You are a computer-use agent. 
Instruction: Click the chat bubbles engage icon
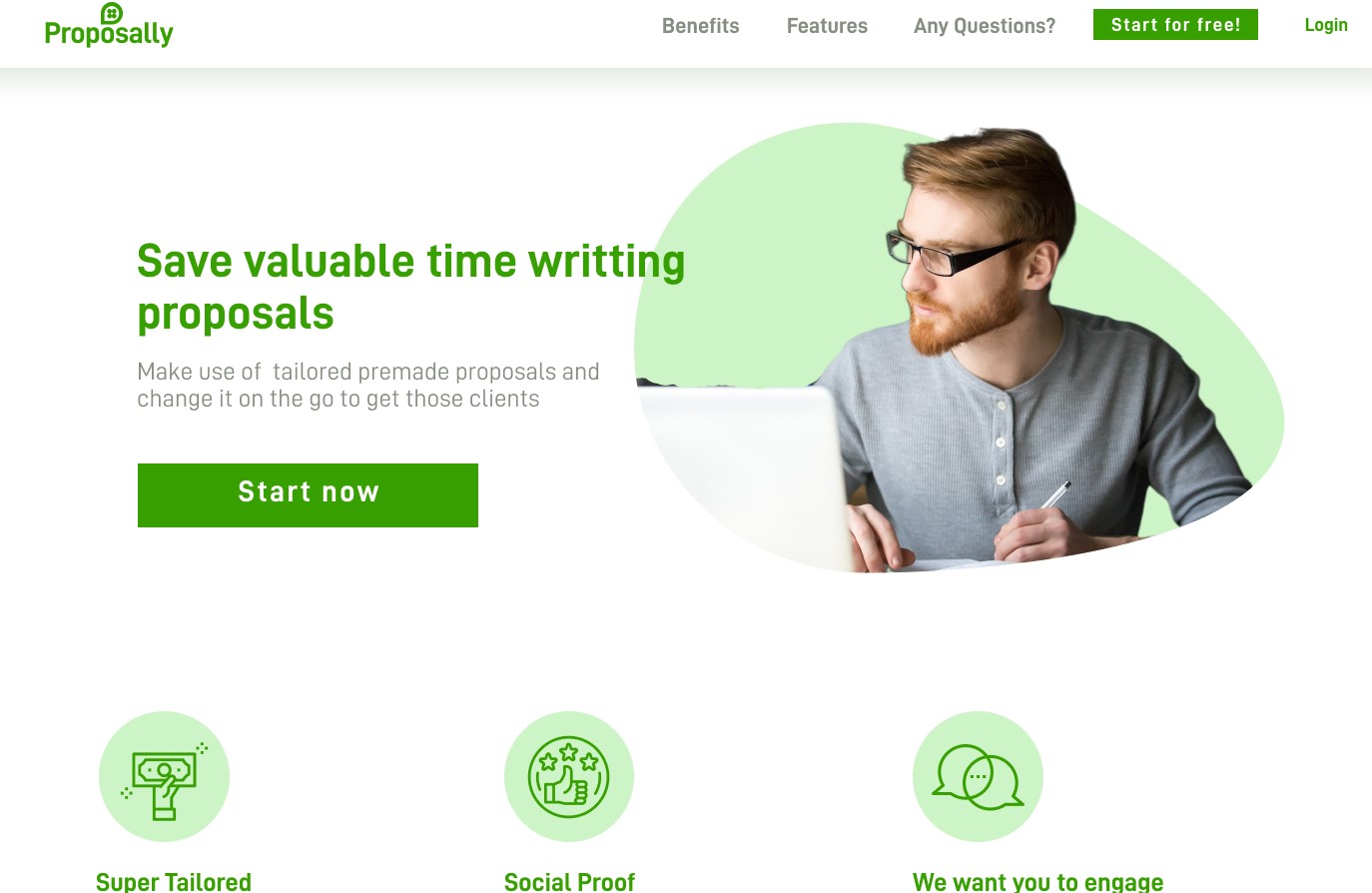point(978,776)
